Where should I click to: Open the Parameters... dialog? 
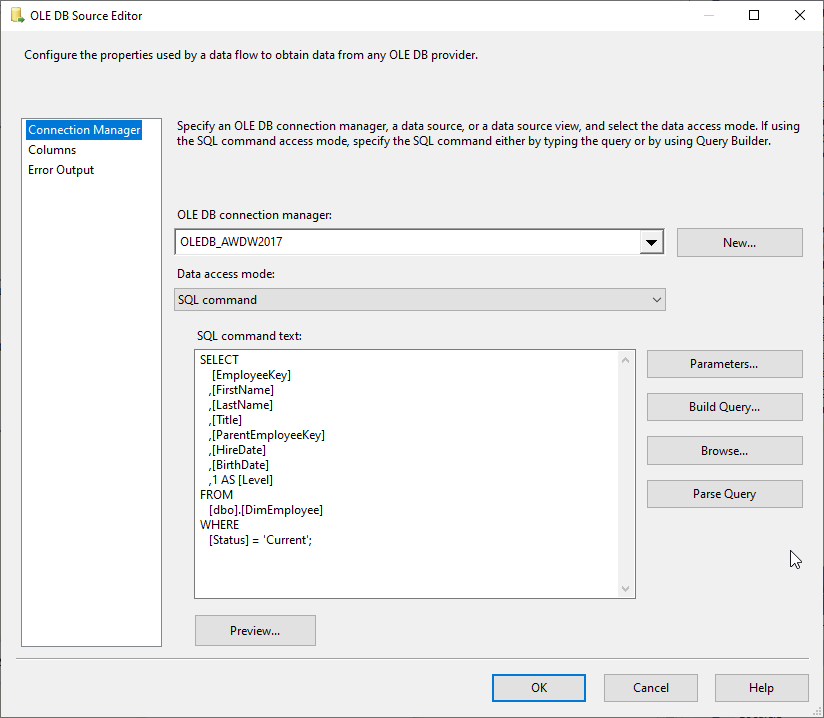[724, 364]
